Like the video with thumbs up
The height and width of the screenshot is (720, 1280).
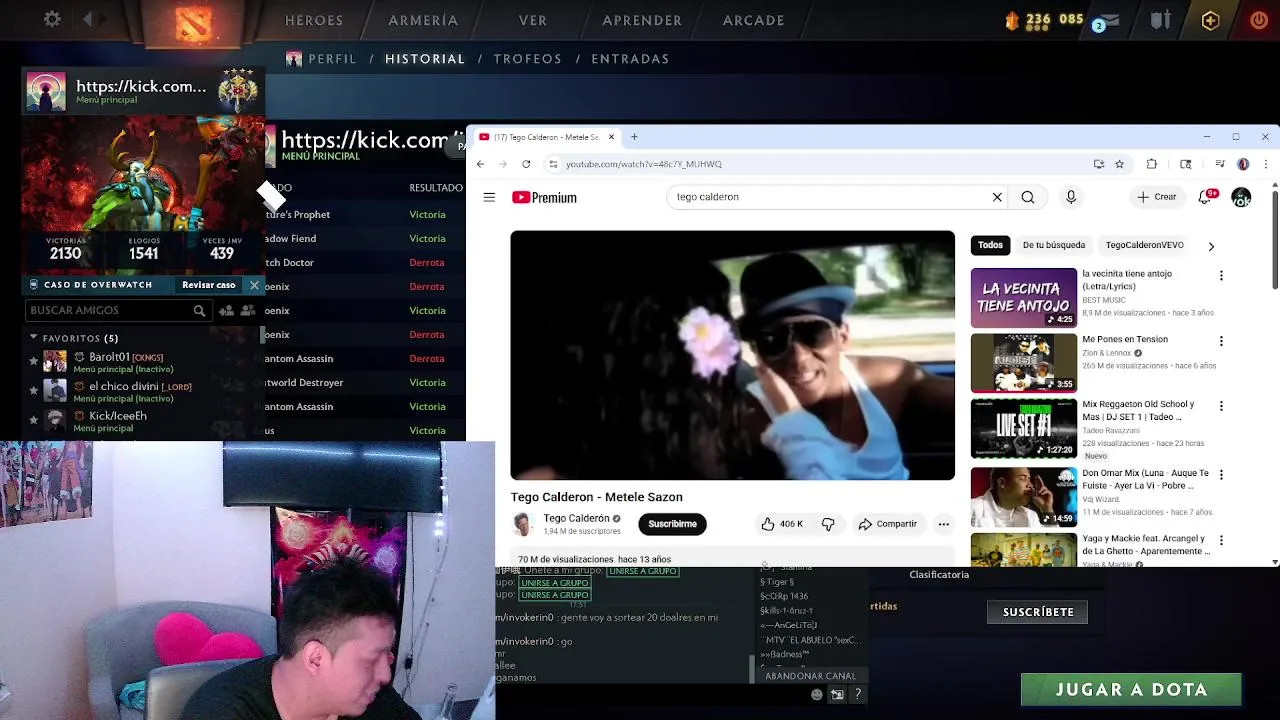pos(781,524)
